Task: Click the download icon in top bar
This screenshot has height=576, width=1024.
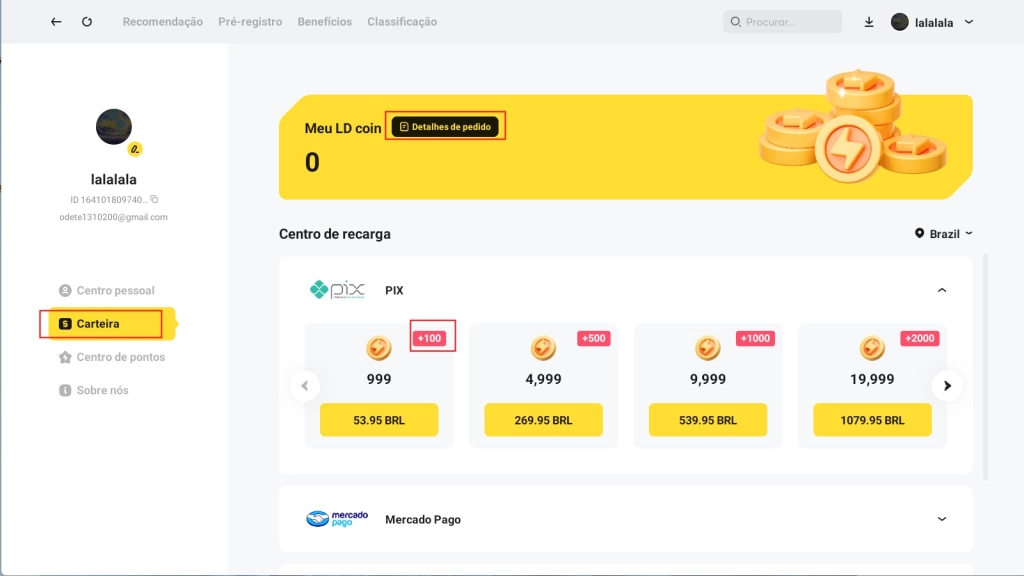Action: pyautogui.click(x=869, y=22)
